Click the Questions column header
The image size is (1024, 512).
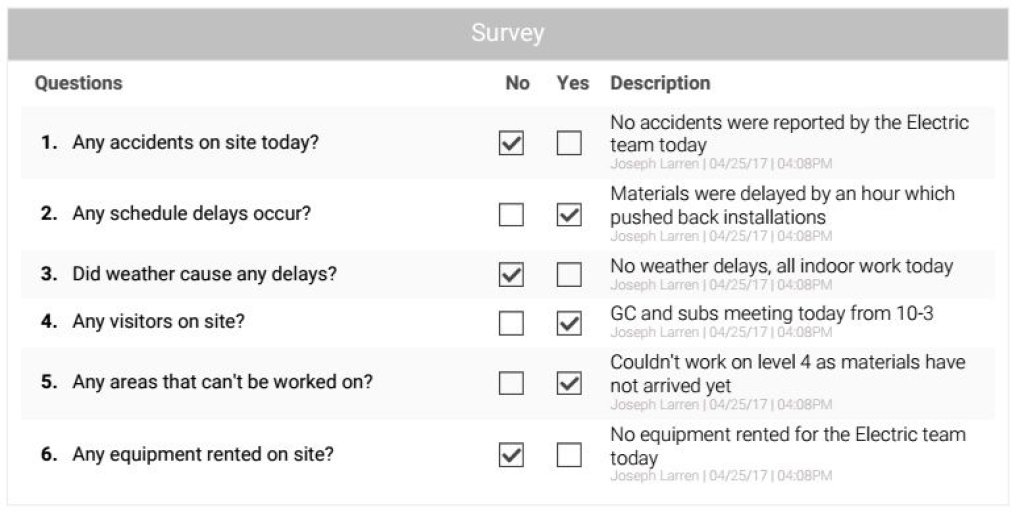pos(78,84)
